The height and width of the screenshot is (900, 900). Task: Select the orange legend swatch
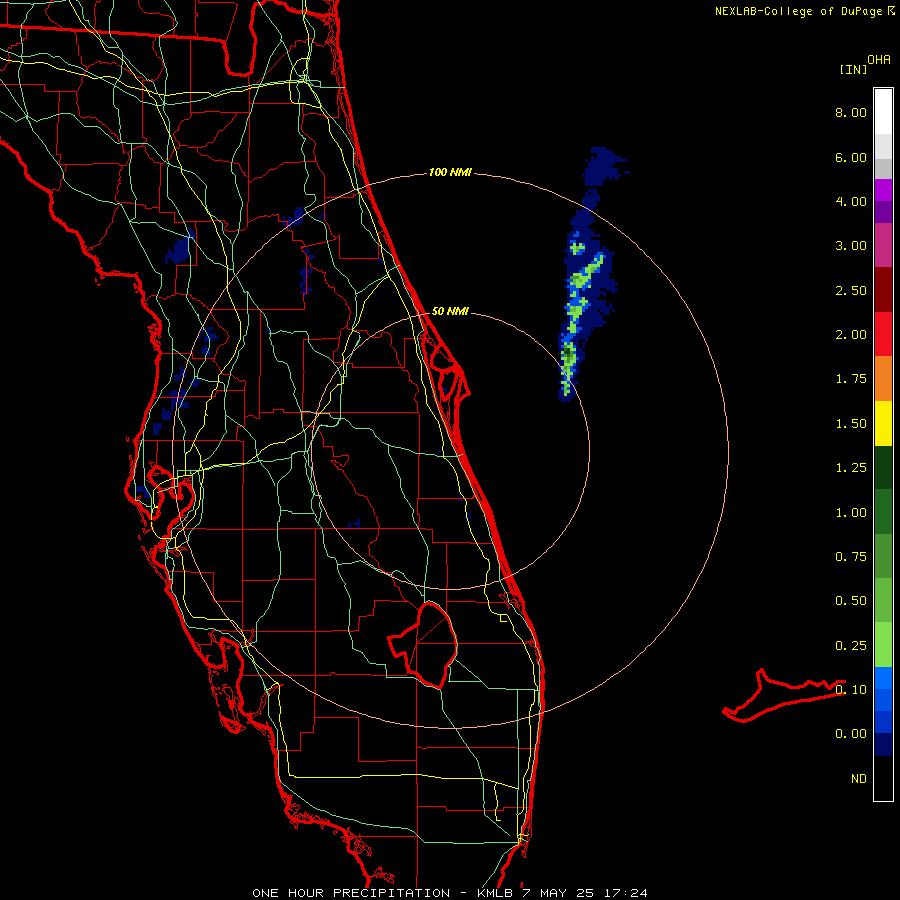[x=883, y=378]
